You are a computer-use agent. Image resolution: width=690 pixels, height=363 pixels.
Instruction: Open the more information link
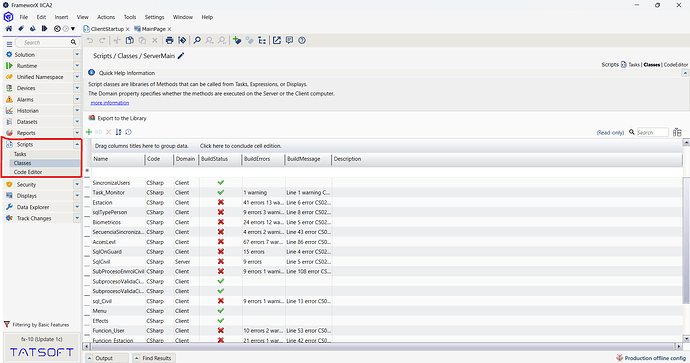tap(110, 103)
